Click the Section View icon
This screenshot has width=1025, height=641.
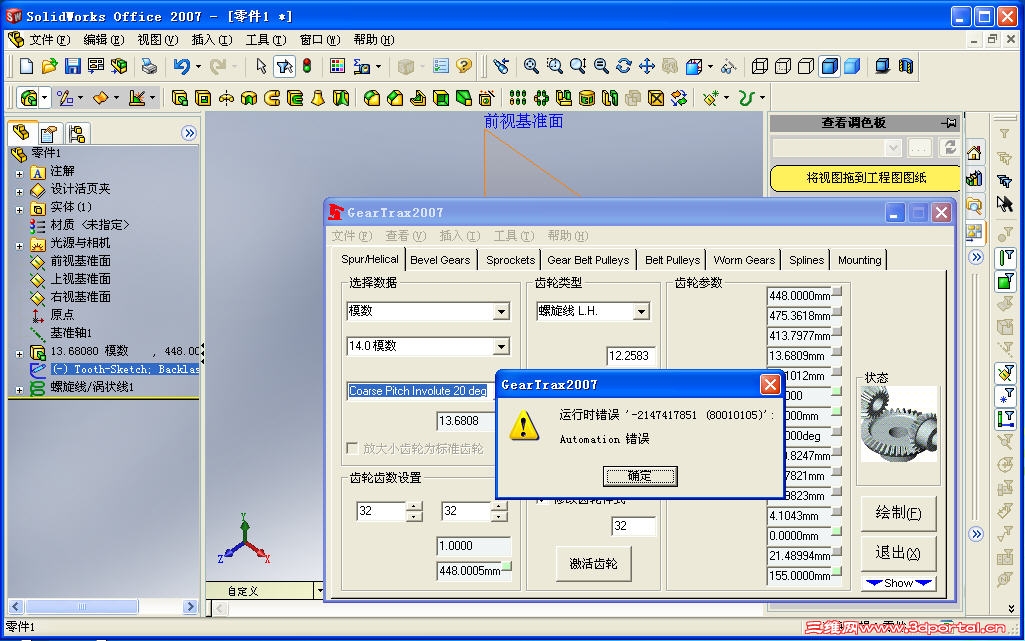pos(906,66)
